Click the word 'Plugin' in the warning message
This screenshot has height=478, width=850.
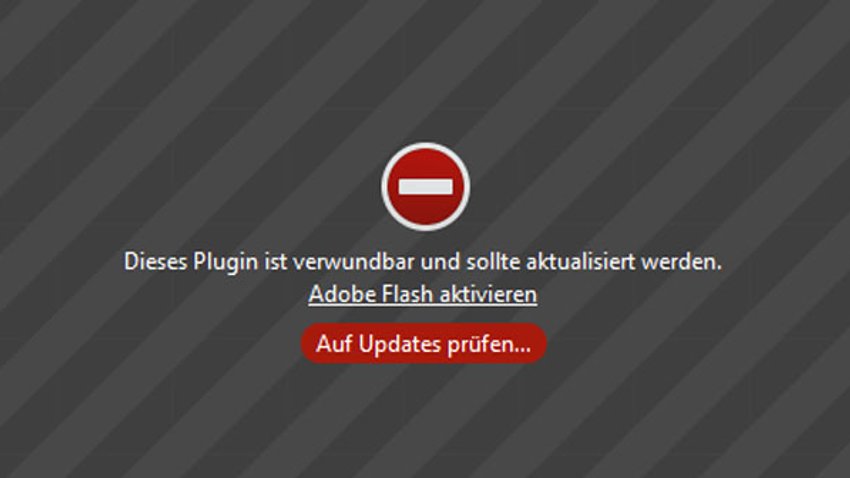coord(226,262)
